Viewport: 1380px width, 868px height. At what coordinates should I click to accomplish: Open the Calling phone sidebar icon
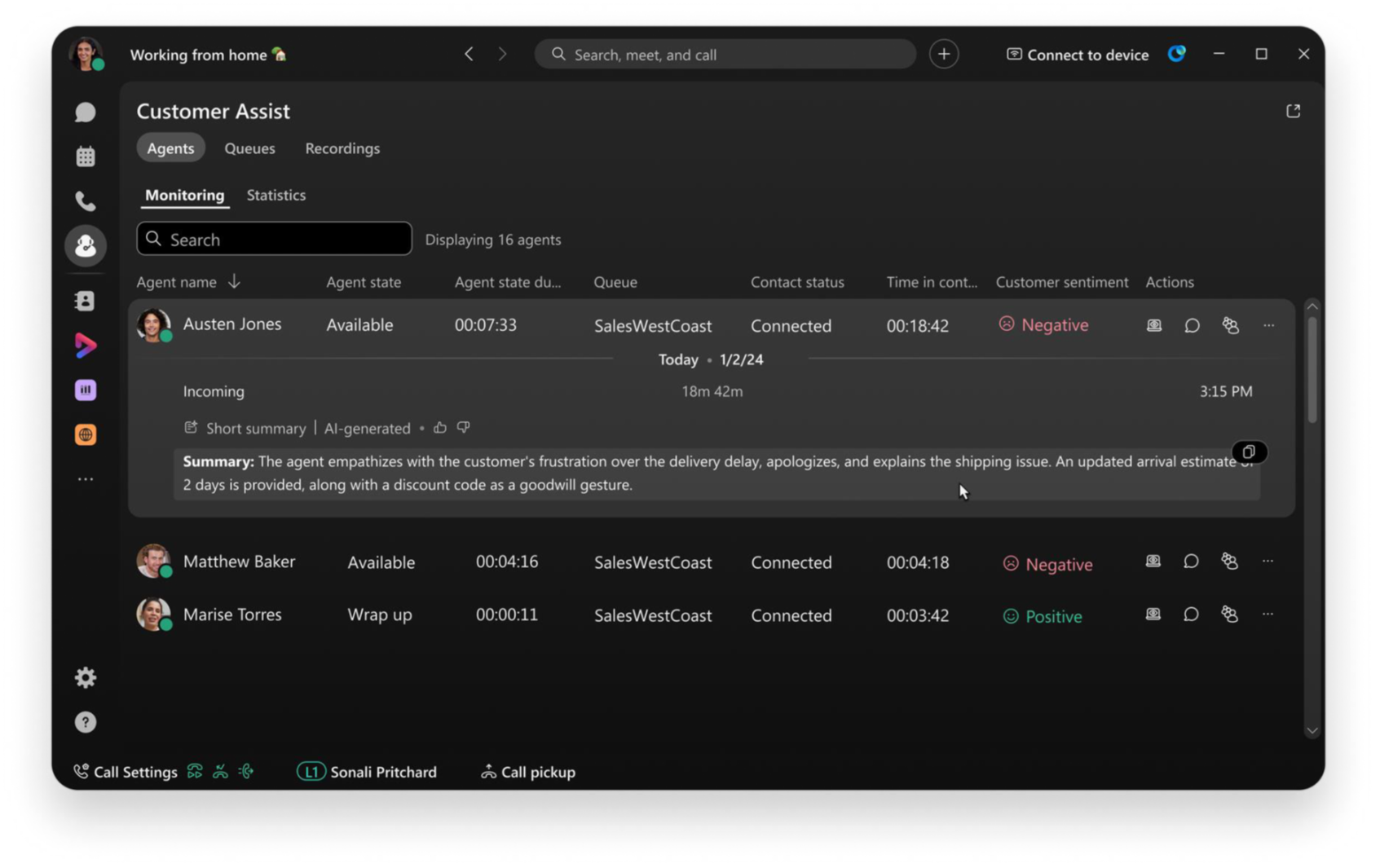(x=86, y=200)
